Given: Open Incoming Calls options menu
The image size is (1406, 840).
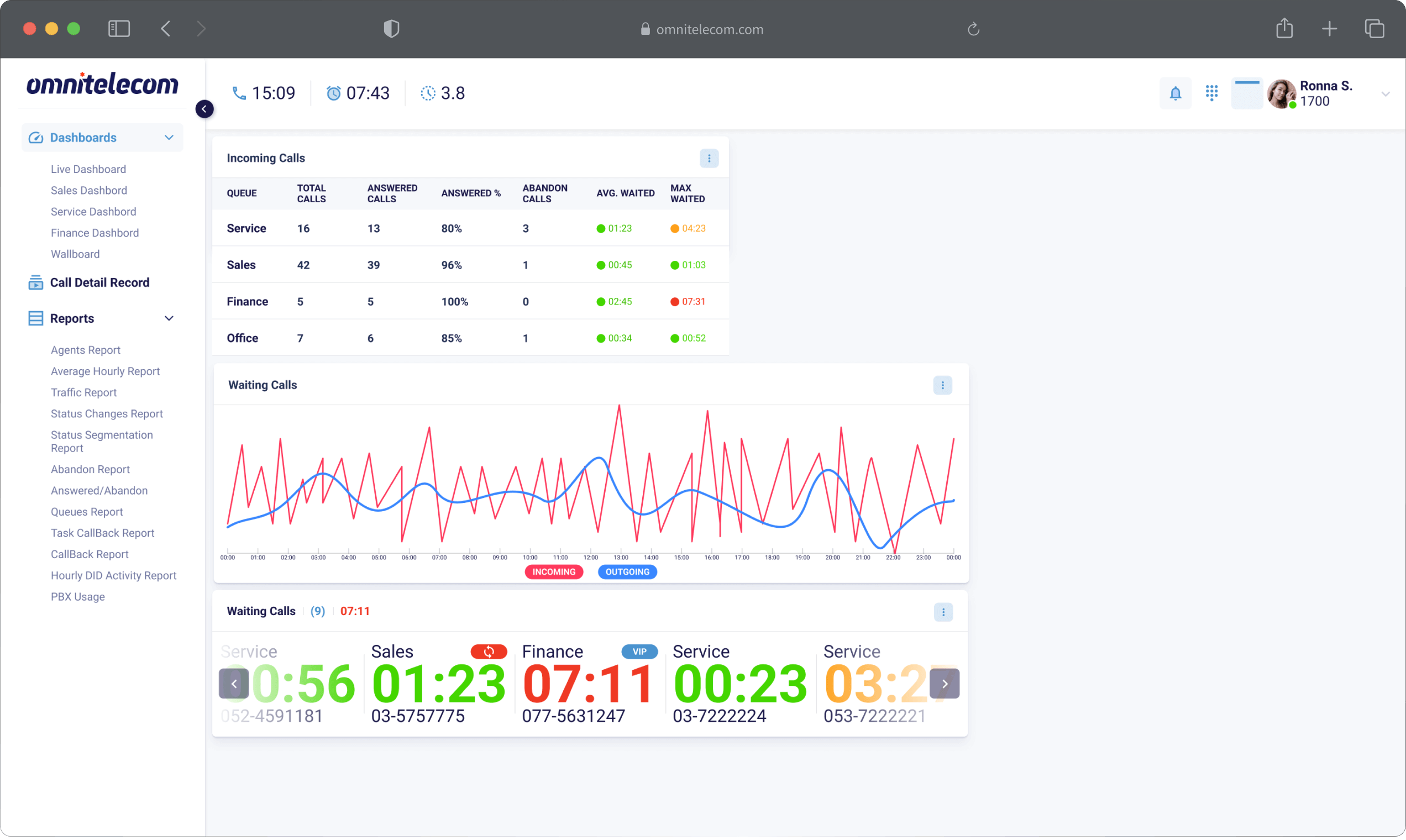Looking at the screenshot, I should point(709,159).
